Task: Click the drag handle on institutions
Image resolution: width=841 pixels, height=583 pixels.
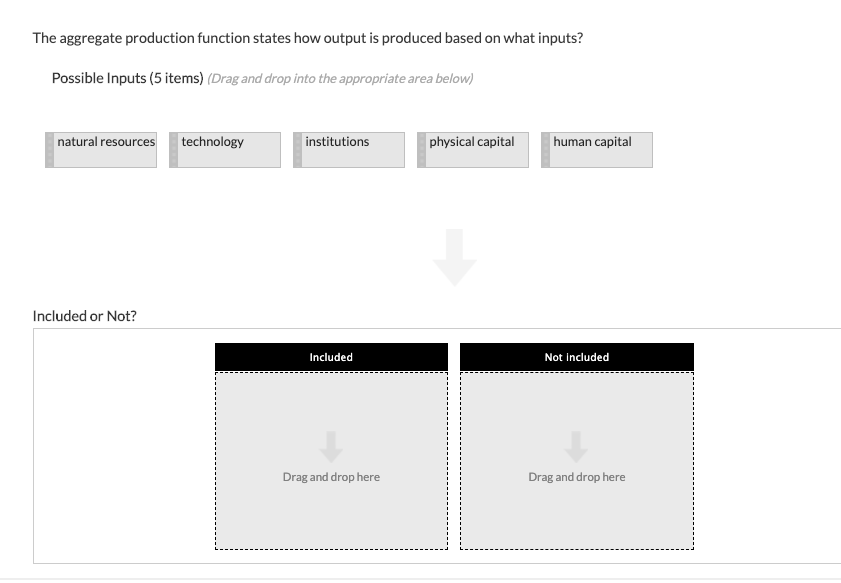Action: (296, 149)
